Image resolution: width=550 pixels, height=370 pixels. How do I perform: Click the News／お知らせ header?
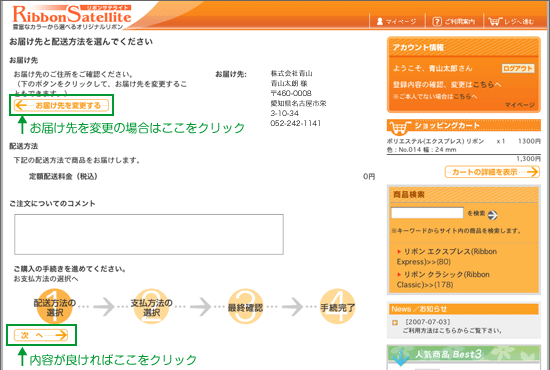click(464, 309)
